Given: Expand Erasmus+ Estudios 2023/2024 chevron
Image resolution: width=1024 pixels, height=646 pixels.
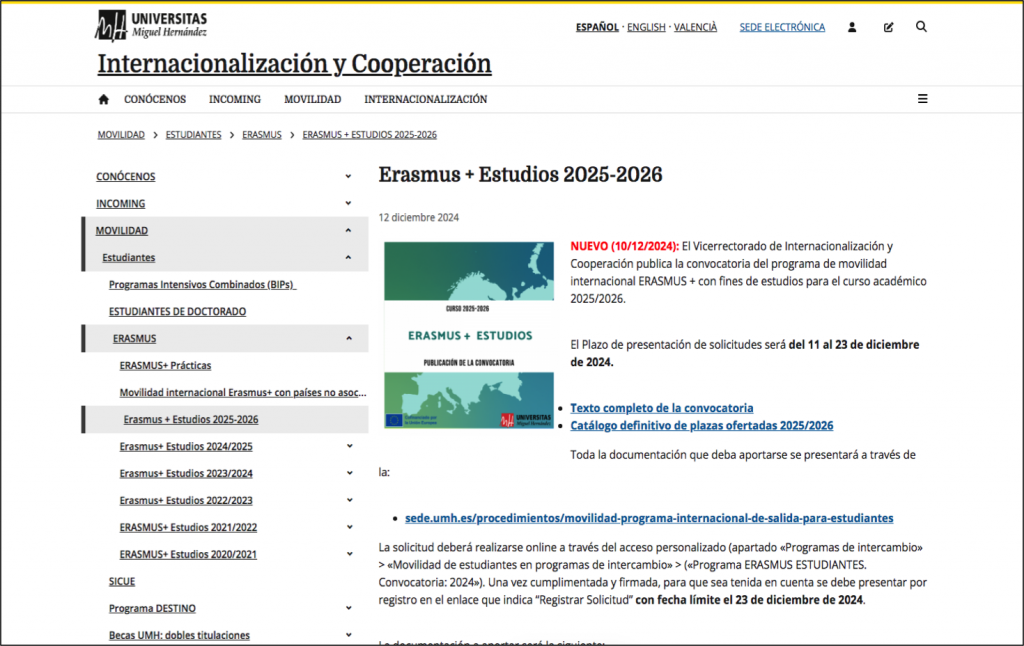Looking at the screenshot, I should click(349, 473).
